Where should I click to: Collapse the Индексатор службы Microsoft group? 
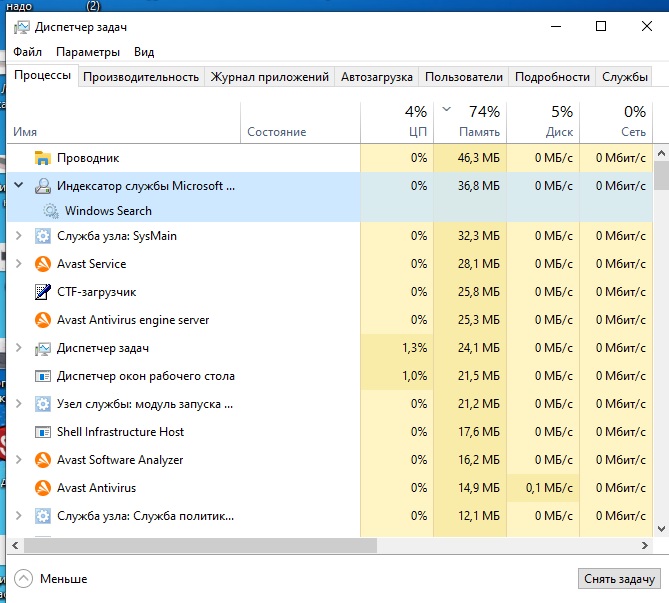(18, 185)
